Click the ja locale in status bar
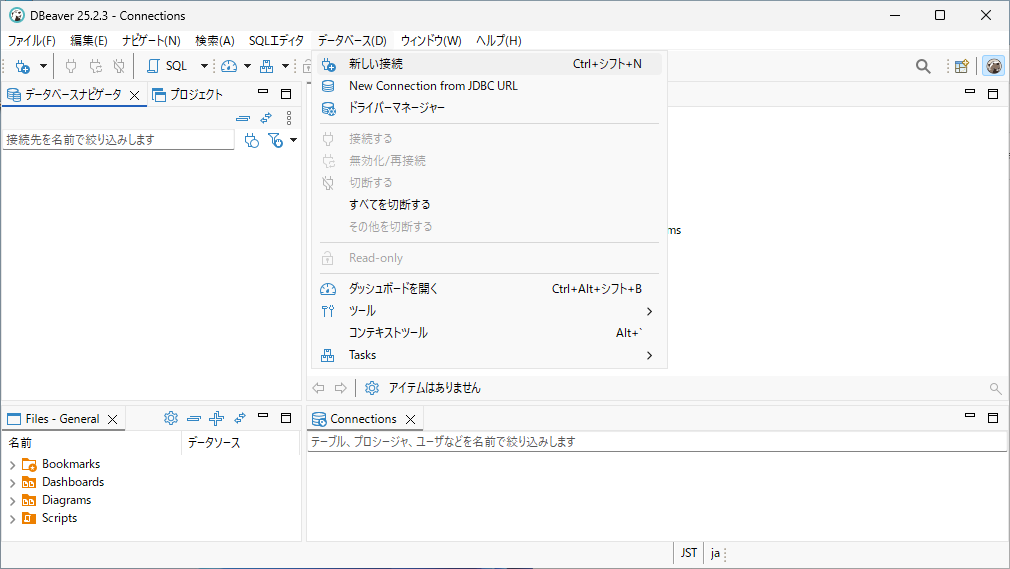The image size is (1010, 569). tap(715, 553)
